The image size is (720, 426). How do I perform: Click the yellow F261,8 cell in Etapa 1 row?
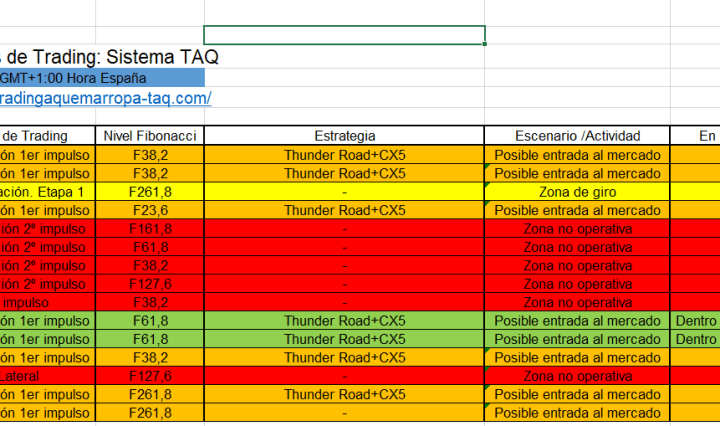(150, 191)
